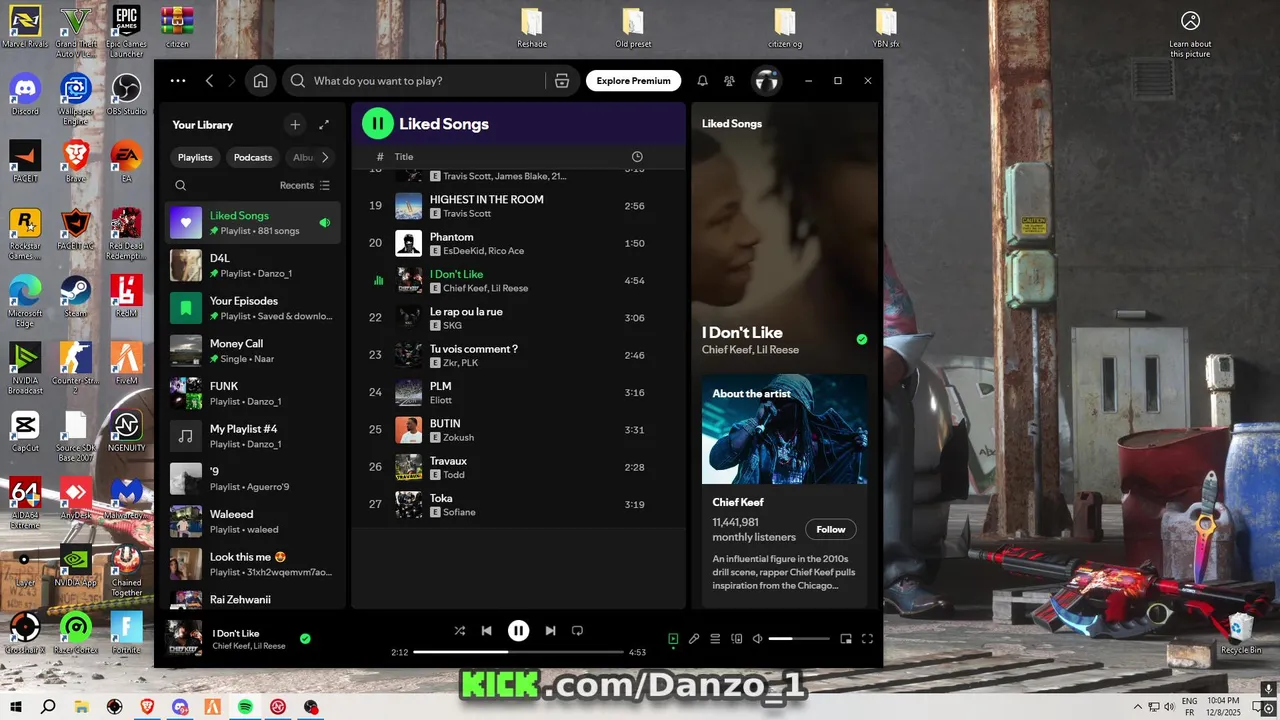This screenshot has height=720, width=1280.
Task: Seek on the song progress bar
Action: tap(518, 652)
